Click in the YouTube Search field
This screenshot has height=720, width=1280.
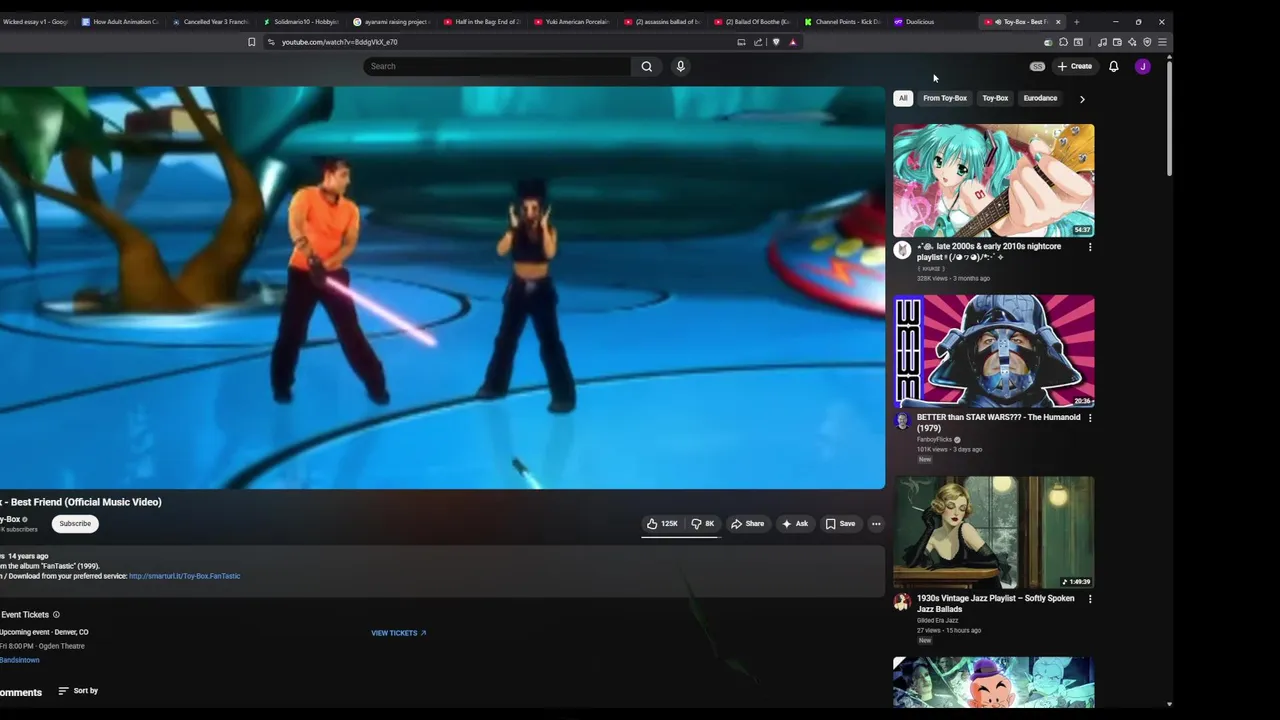click(497, 66)
